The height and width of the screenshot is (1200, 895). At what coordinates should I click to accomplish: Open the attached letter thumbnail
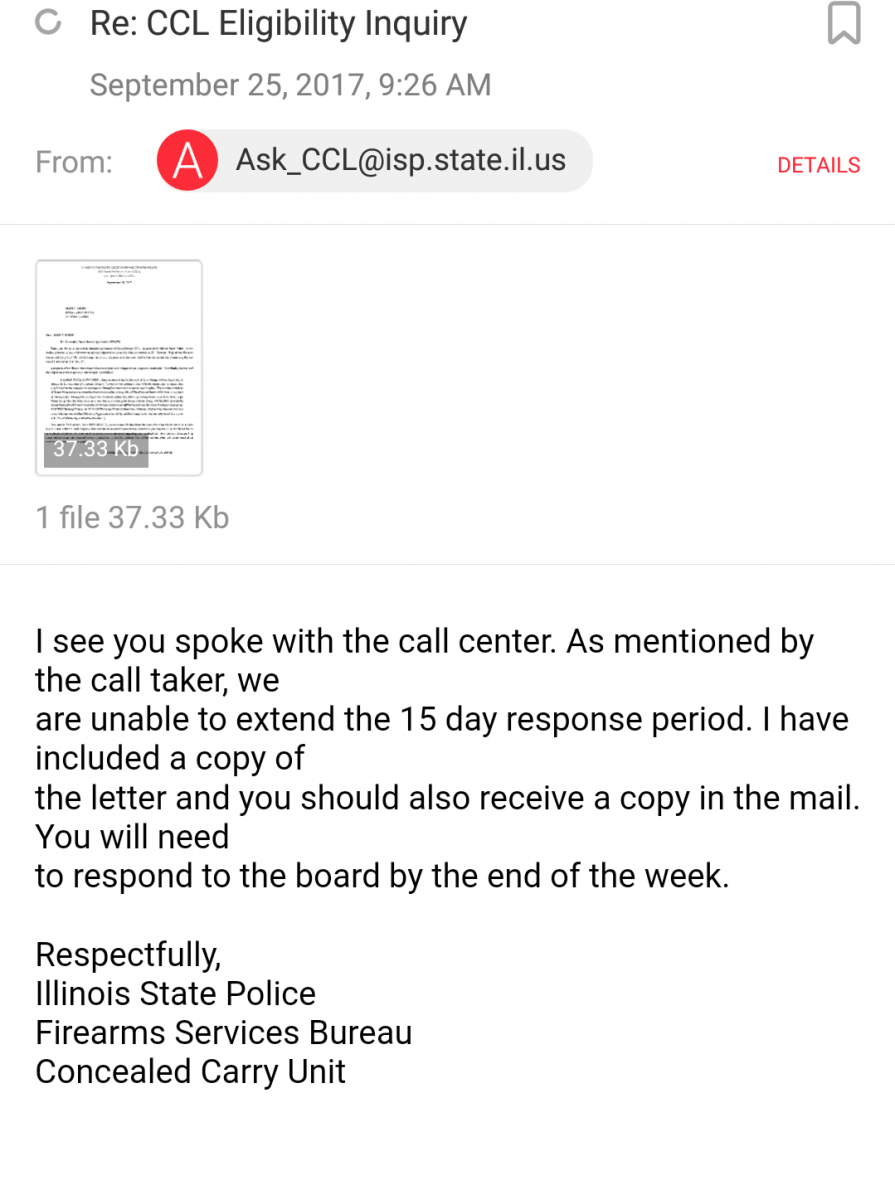119,367
